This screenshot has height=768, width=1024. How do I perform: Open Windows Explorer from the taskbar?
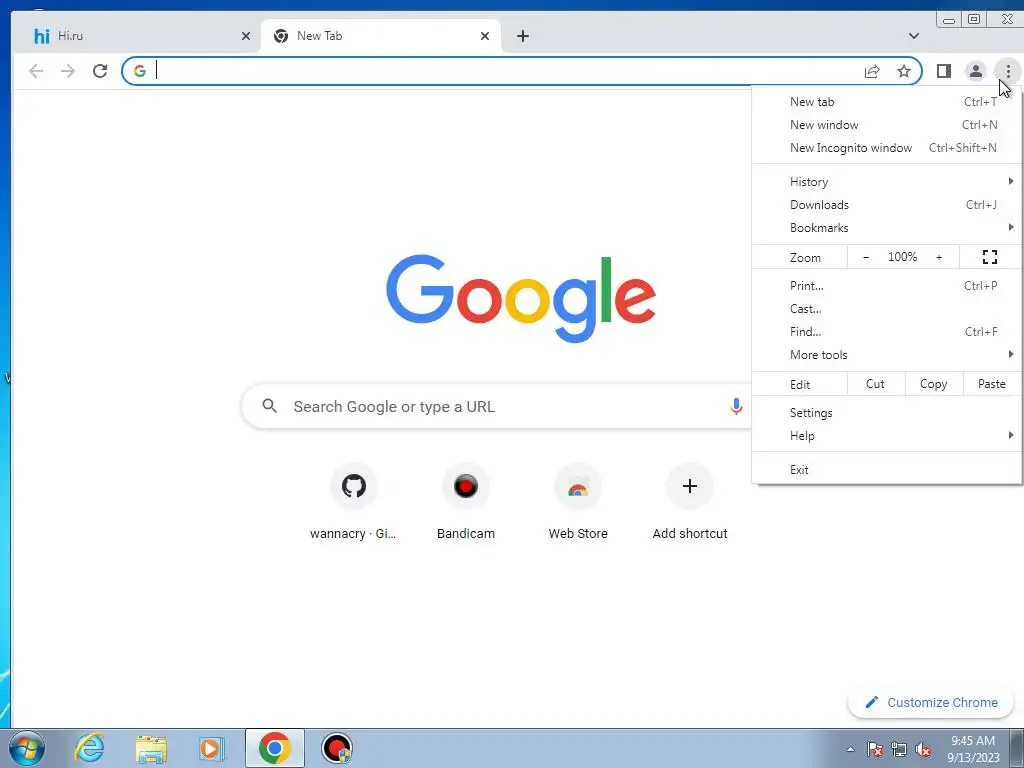point(151,748)
